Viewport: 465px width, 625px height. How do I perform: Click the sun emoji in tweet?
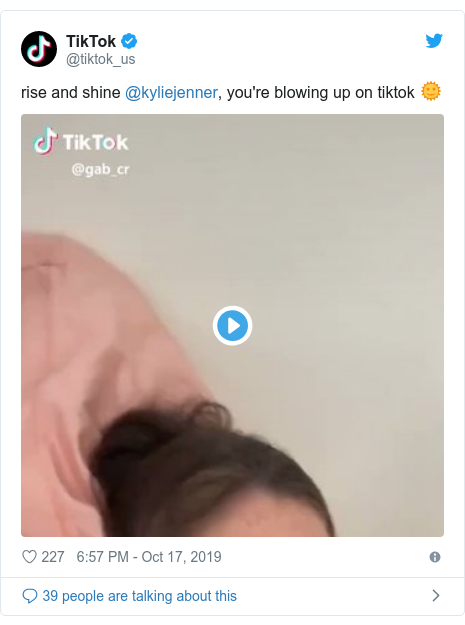[x=431, y=92]
